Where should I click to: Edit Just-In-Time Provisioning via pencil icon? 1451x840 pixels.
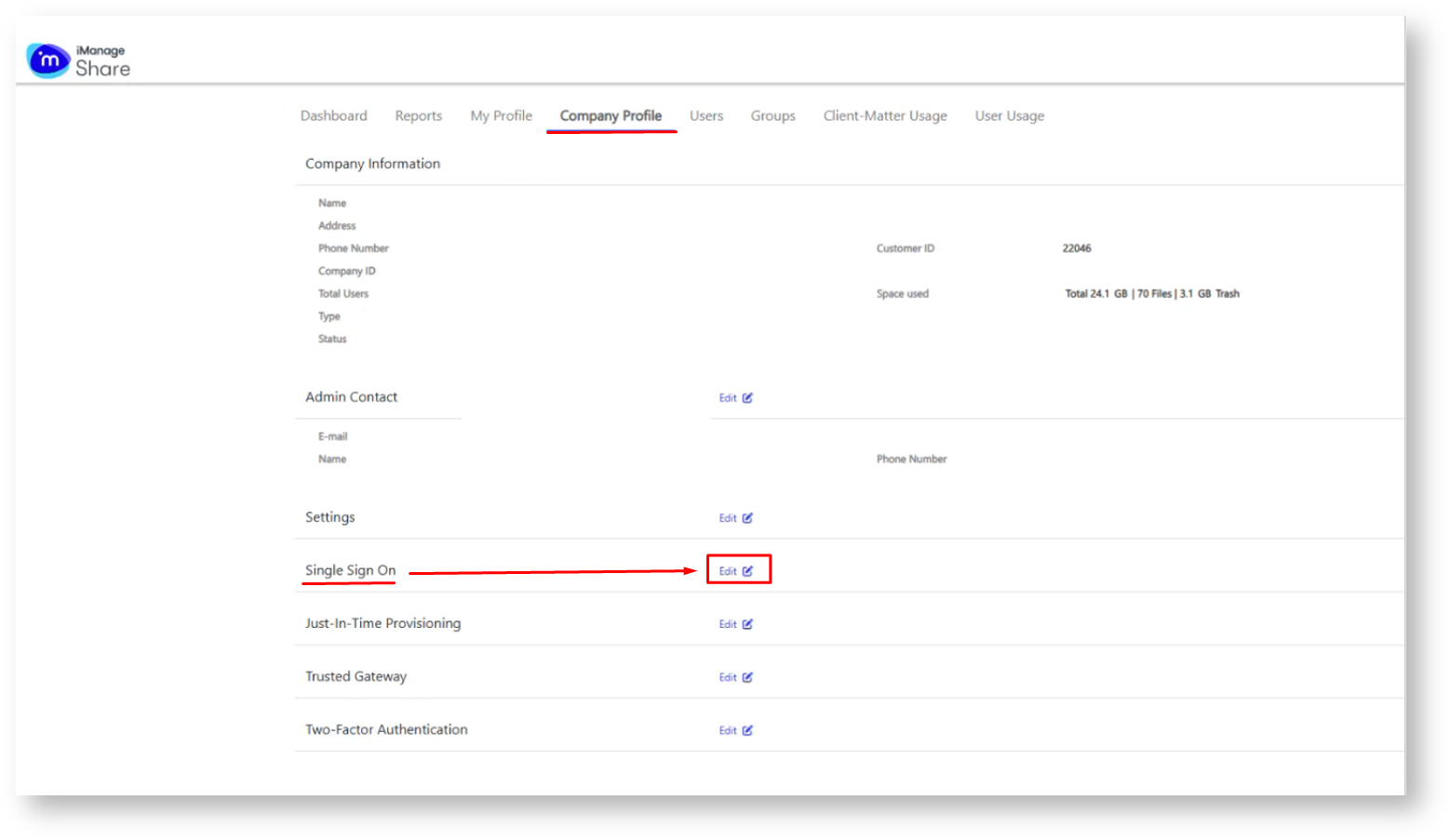click(x=747, y=624)
